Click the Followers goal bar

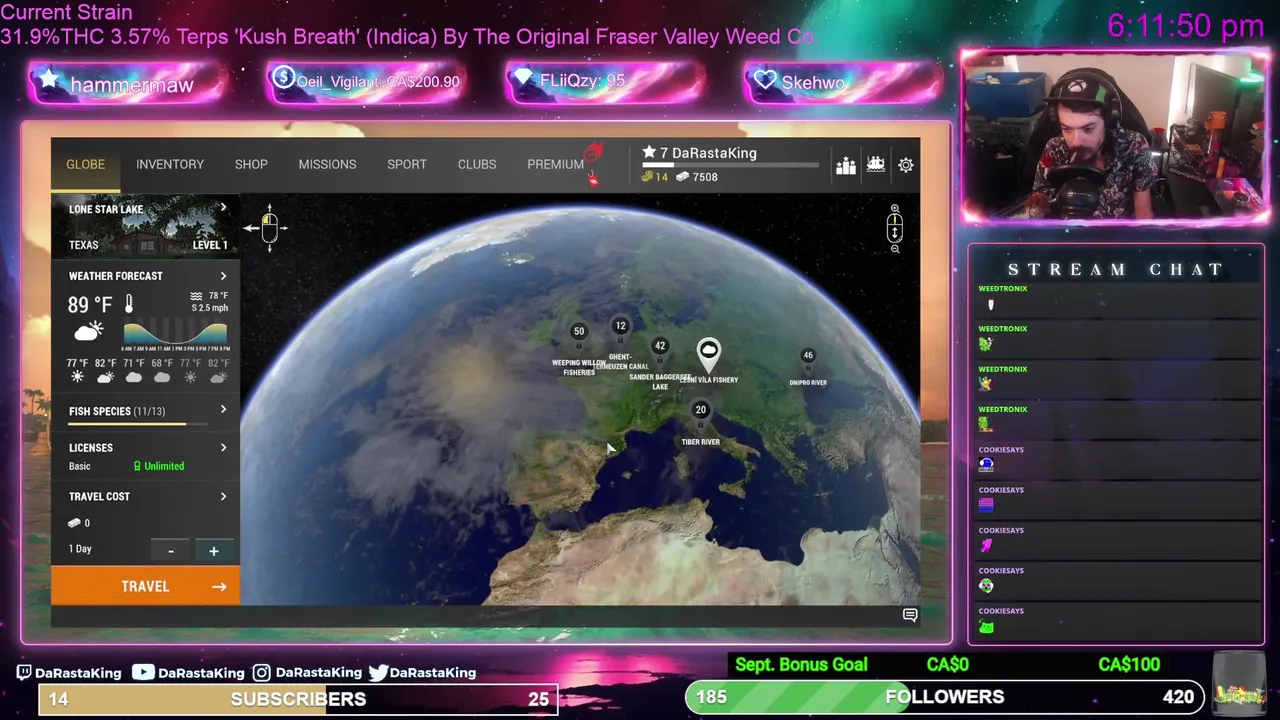945,697
